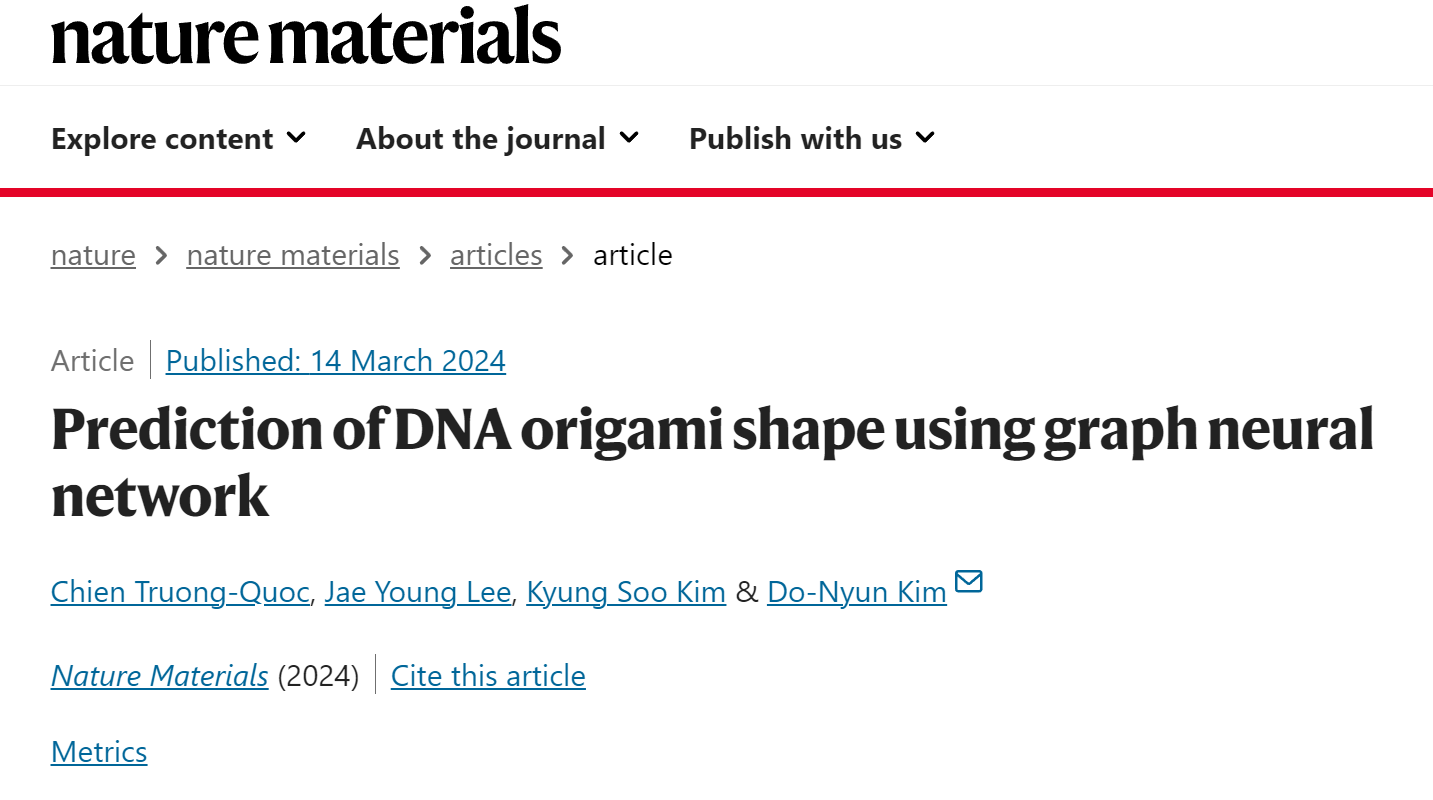Open author Jae Young Lee

[x=417, y=592]
